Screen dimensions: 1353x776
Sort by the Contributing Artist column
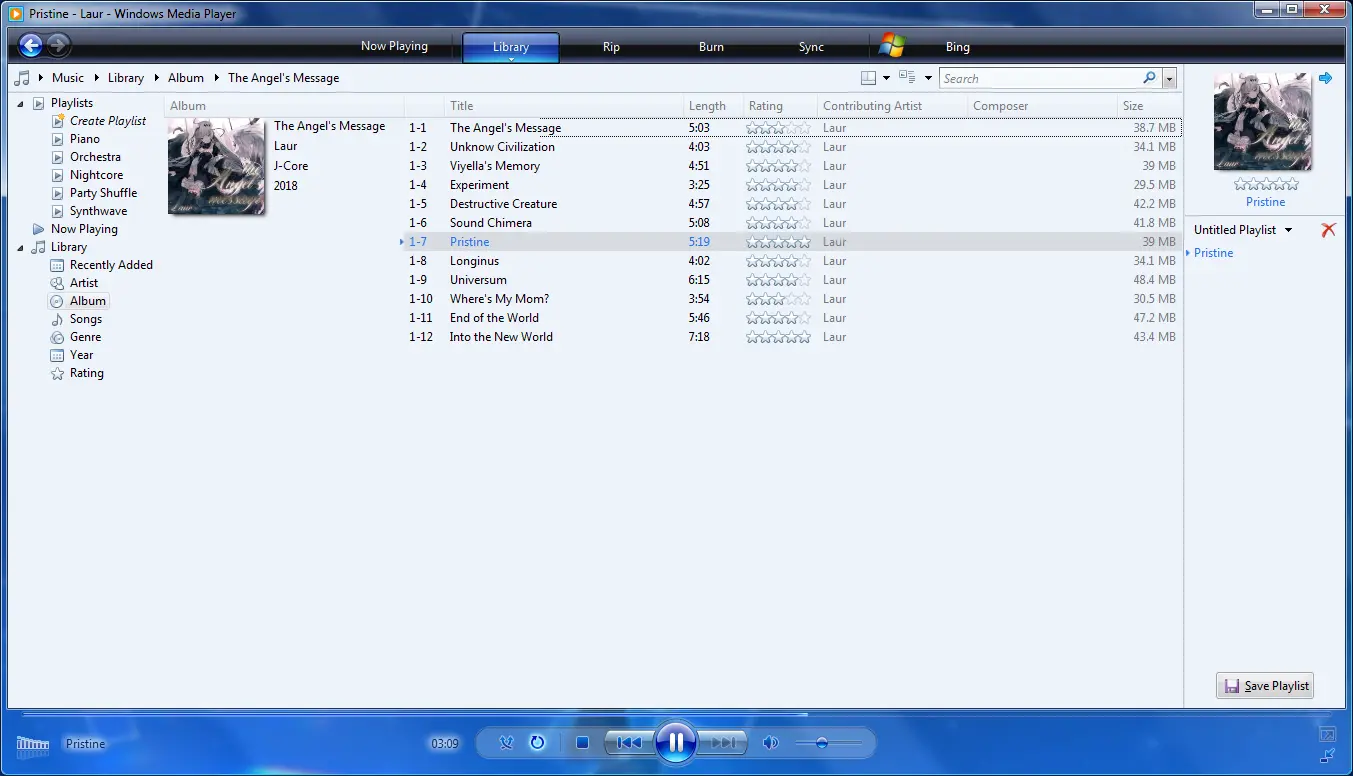click(x=892, y=106)
